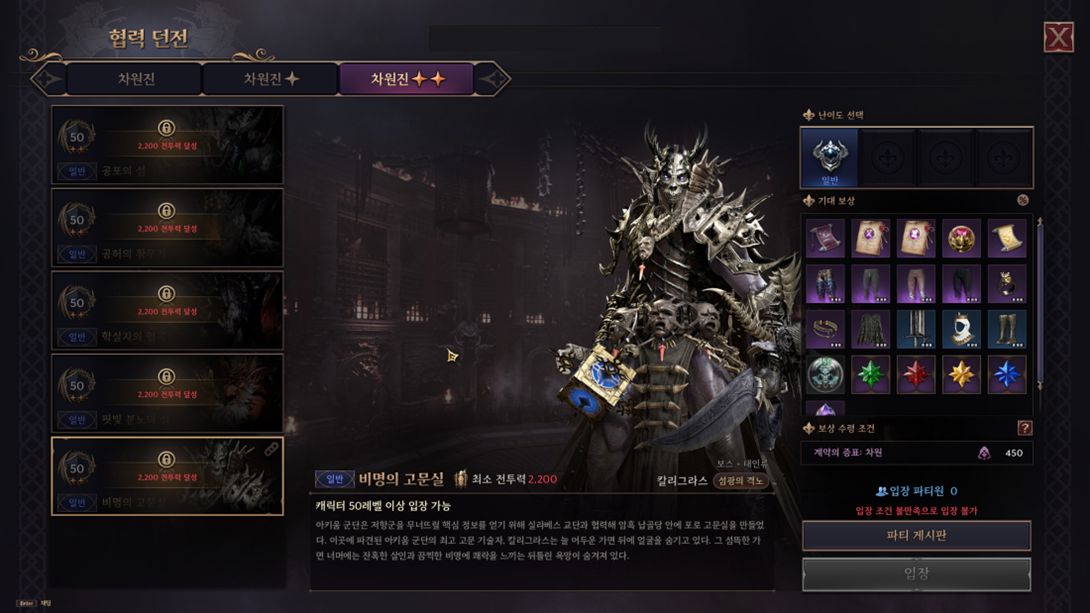The image size is (1090, 613).
Task: Click the white hooded armor reward icon
Action: tap(961, 329)
